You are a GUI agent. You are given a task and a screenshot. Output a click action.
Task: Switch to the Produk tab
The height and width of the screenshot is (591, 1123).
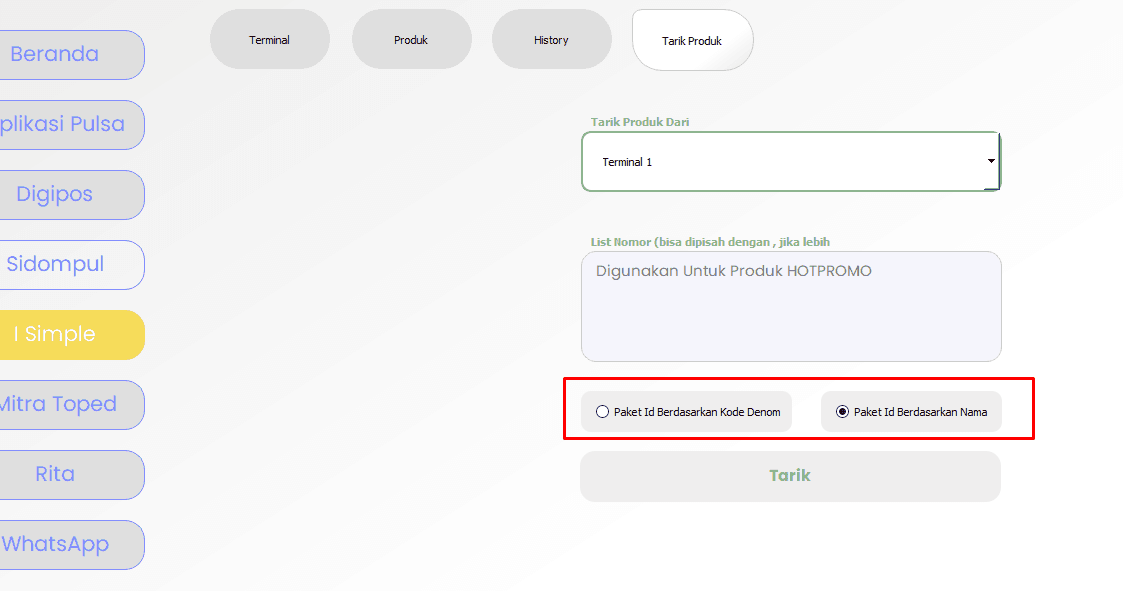(411, 40)
